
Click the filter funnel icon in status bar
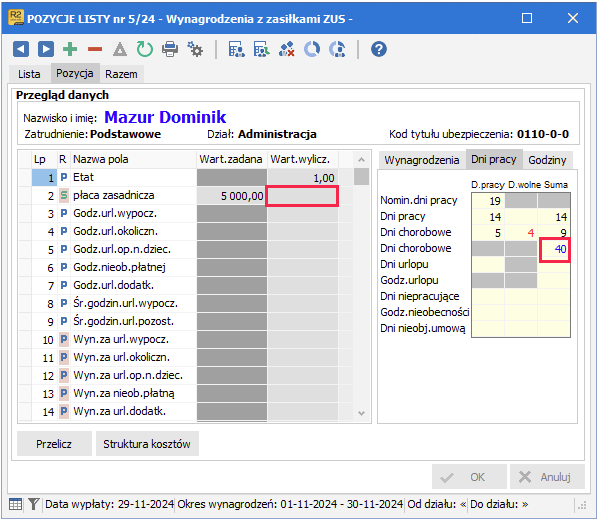[34, 504]
